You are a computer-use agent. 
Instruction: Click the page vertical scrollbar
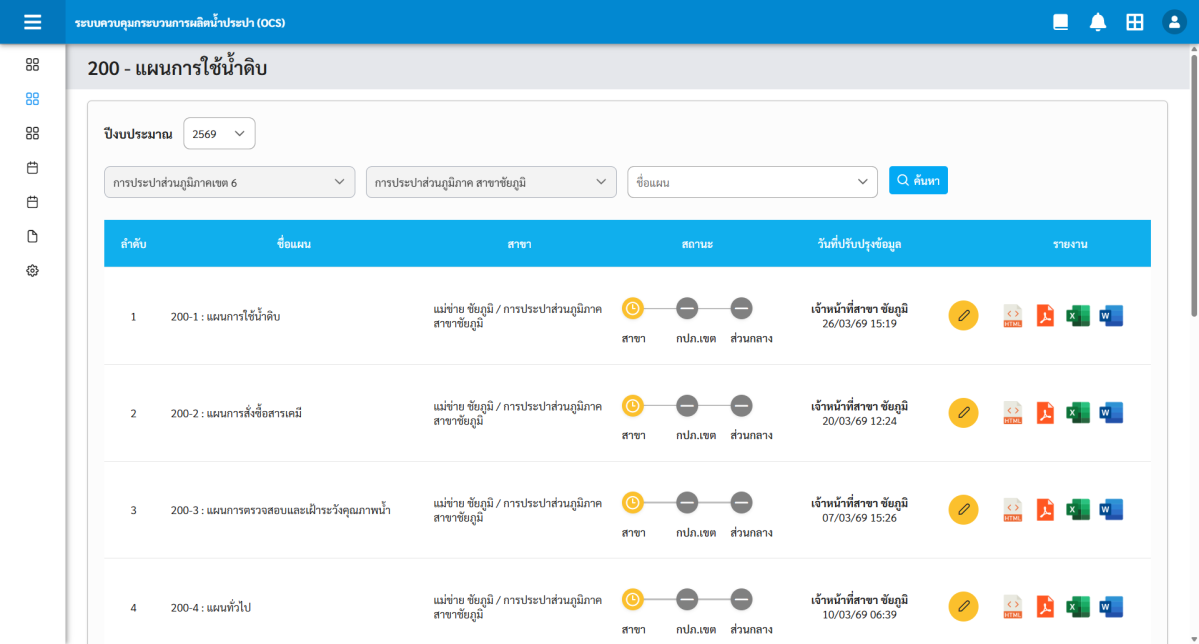pos(1194,184)
